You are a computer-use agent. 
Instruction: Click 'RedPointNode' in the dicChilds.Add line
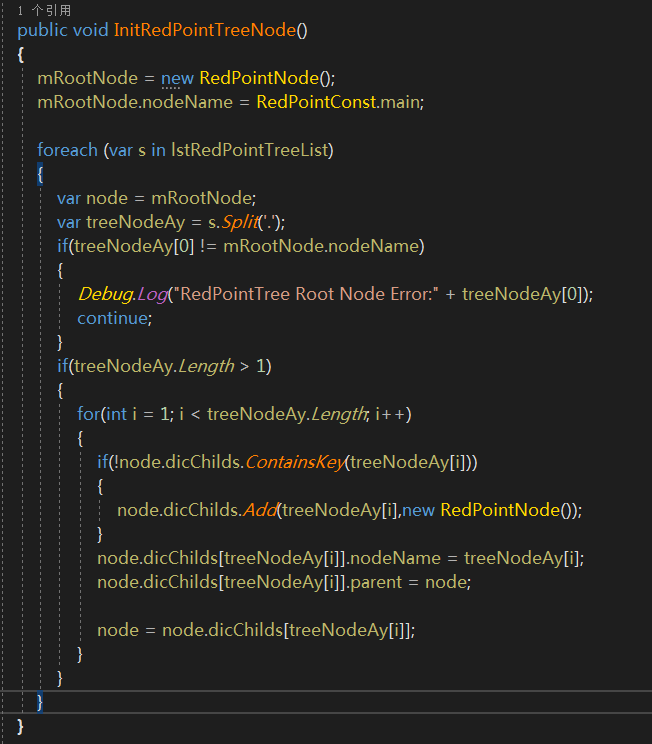(x=500, y=510)
